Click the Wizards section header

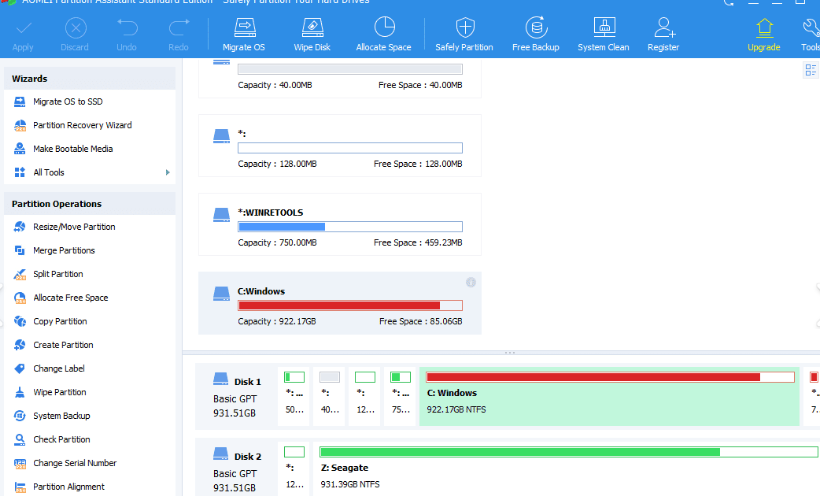click(90, 78)
